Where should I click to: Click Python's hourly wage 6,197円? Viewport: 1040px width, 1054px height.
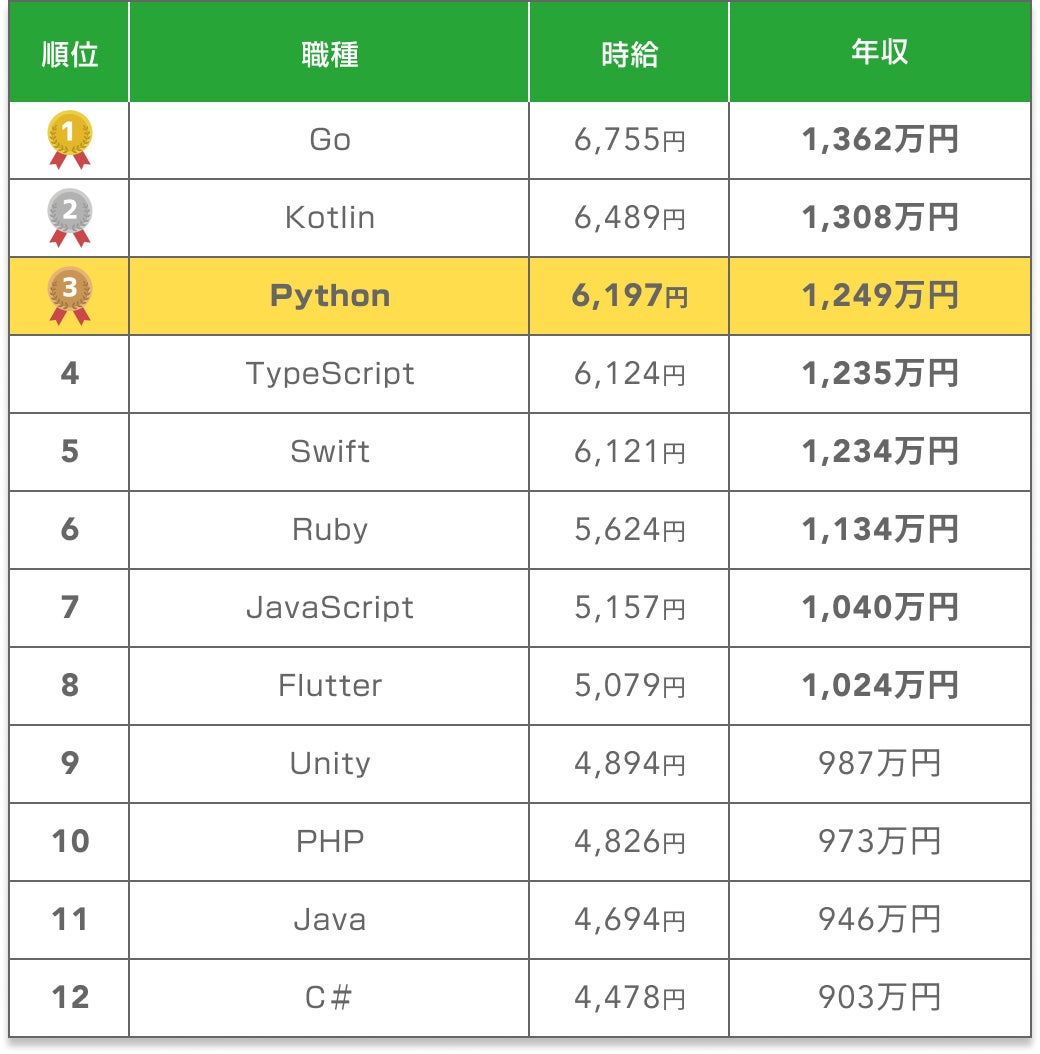pyautogui.click(x=629, y=296)
